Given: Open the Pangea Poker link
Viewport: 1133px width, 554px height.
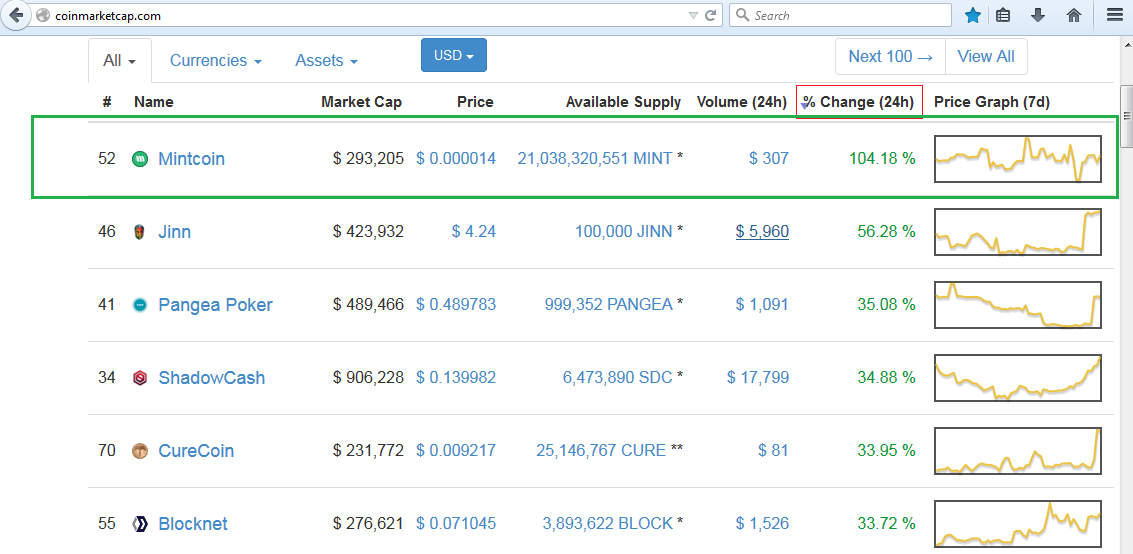Looking at the screenshot, I should [215, 305].
